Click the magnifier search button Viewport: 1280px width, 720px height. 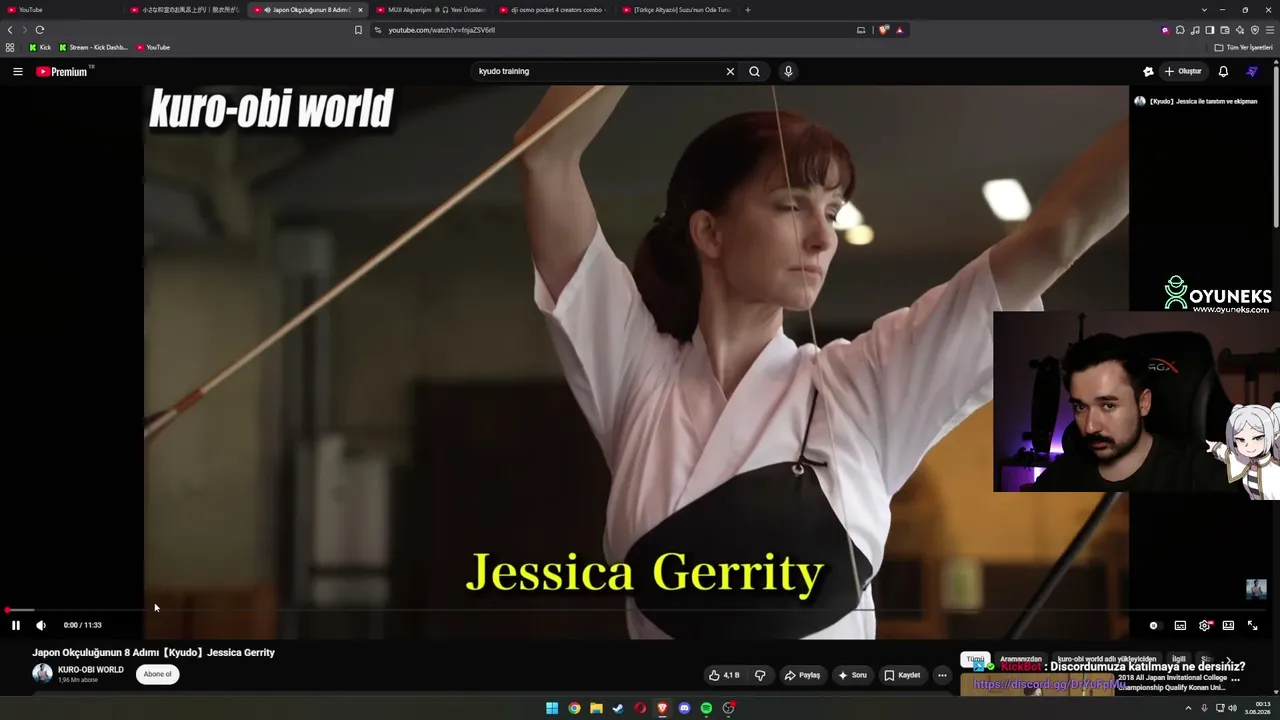(754, 71)
